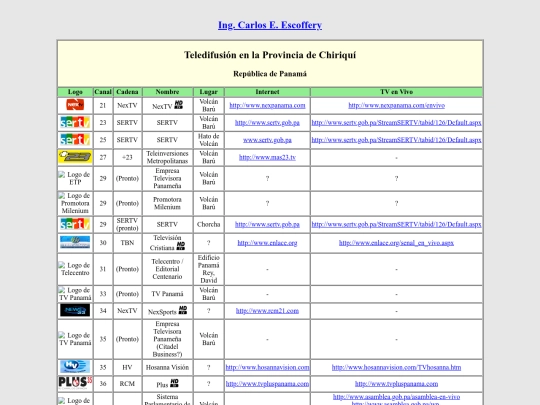Click the HV Hosanna Visión logo

[x=75, y=366]
